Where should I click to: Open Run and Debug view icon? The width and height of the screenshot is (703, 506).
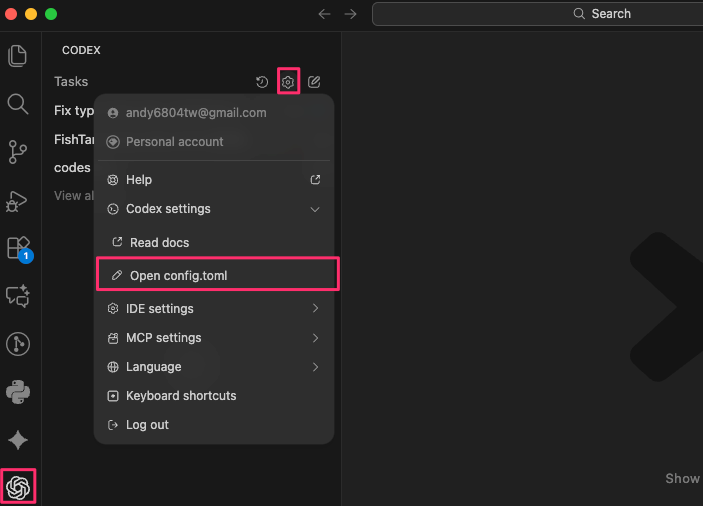[18, 200]
